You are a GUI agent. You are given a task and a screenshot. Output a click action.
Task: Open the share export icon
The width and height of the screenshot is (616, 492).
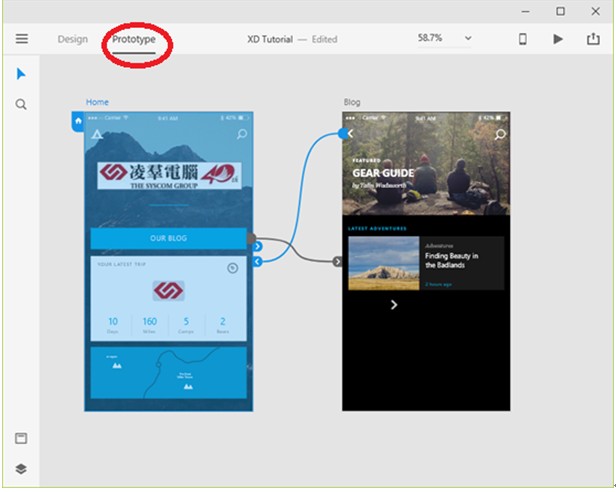click(593, 39)
